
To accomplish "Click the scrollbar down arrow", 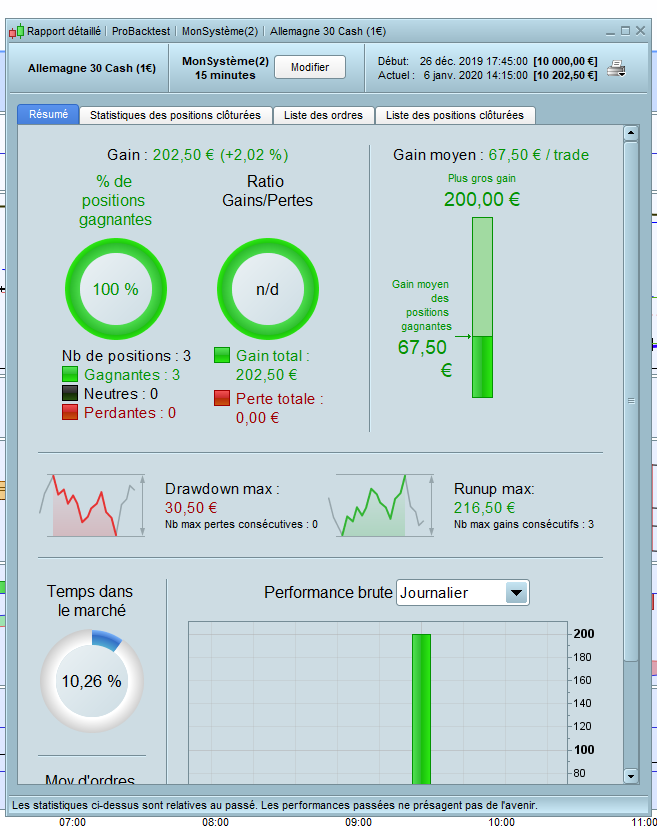I will pyautogui.click(x=631, y=775).
